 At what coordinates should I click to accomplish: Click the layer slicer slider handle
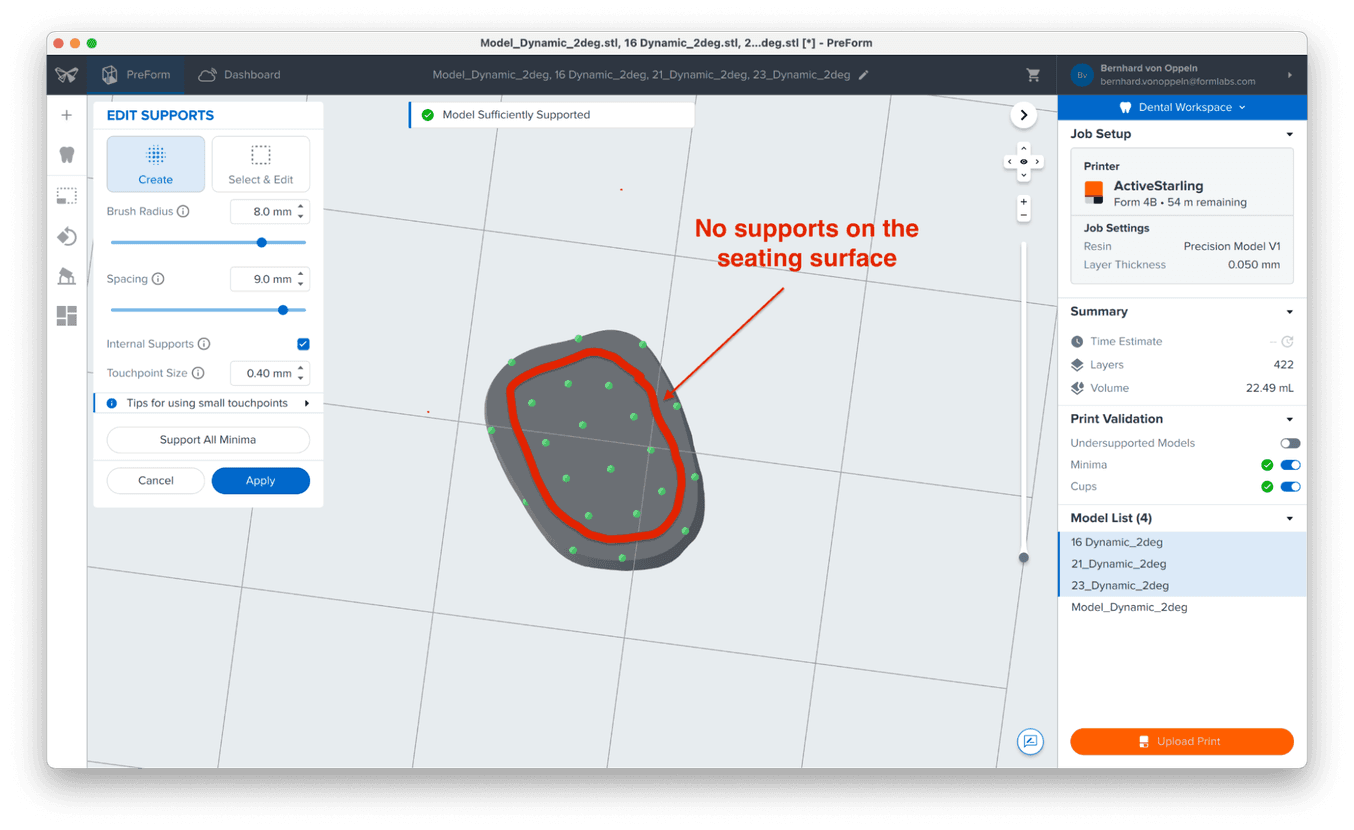coord(1023,558)
